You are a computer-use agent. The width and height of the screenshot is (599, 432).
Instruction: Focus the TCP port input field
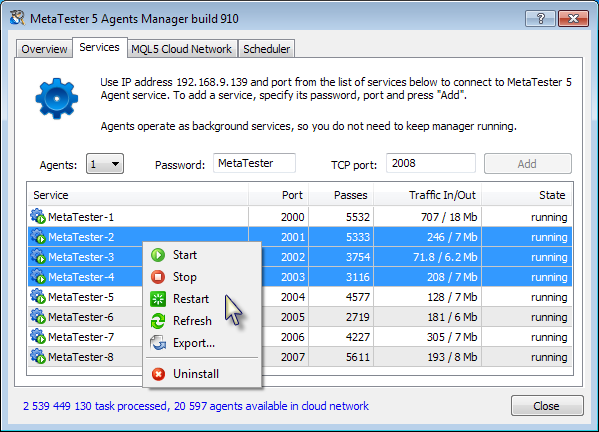pos(431,163)
